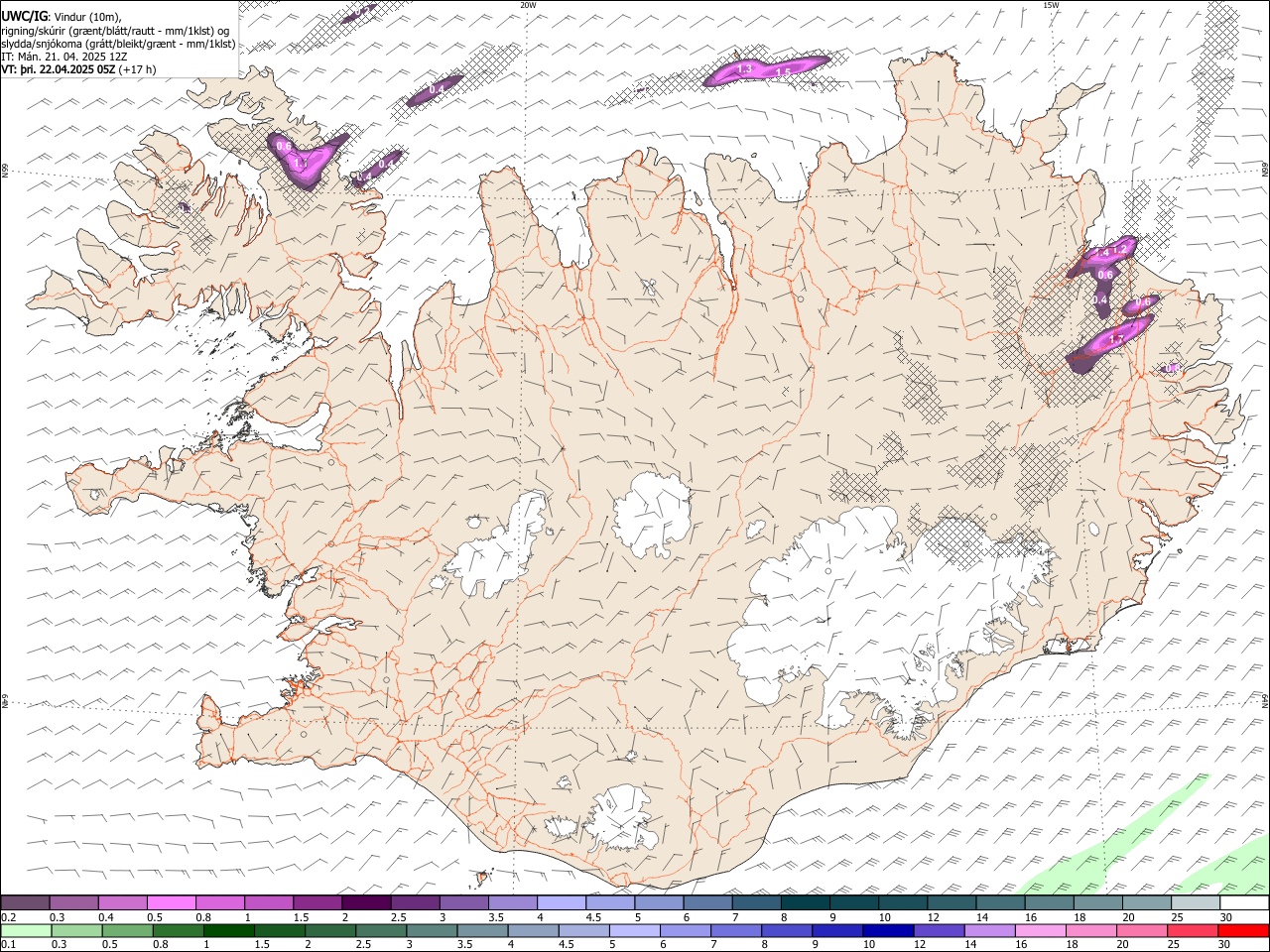Pick the bright magenta-pink swatch between 0.5 and 0.8
This screenshot has width=1270, height=952.
[171, 903]
